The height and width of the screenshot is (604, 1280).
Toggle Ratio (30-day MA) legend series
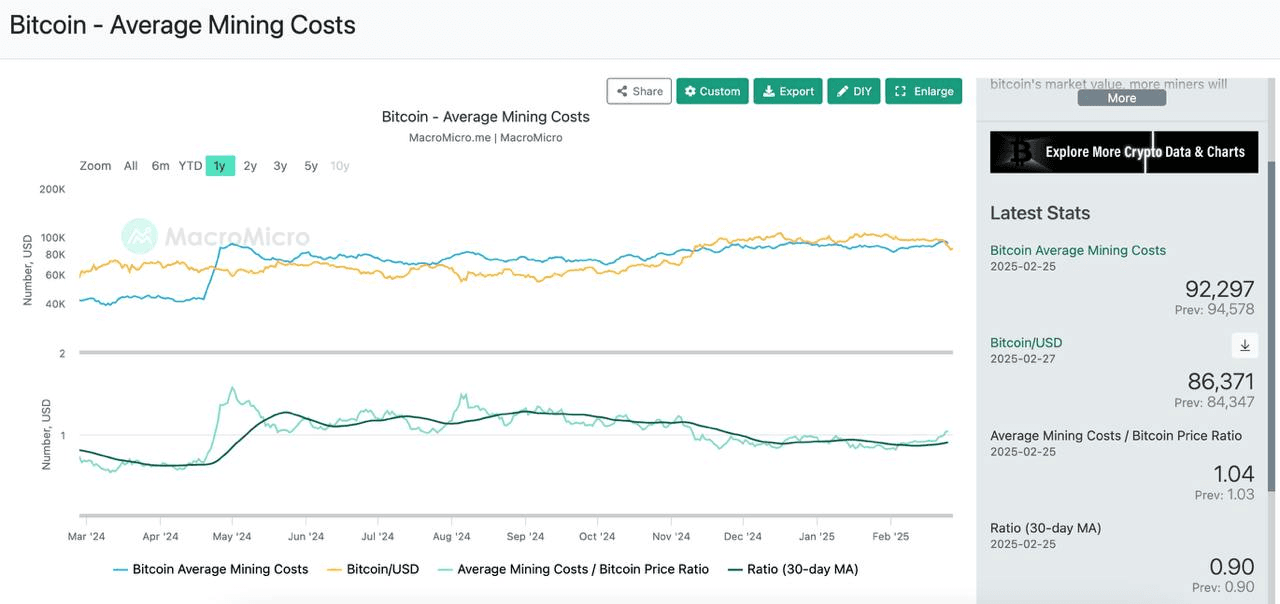click(x=793, y=569)
